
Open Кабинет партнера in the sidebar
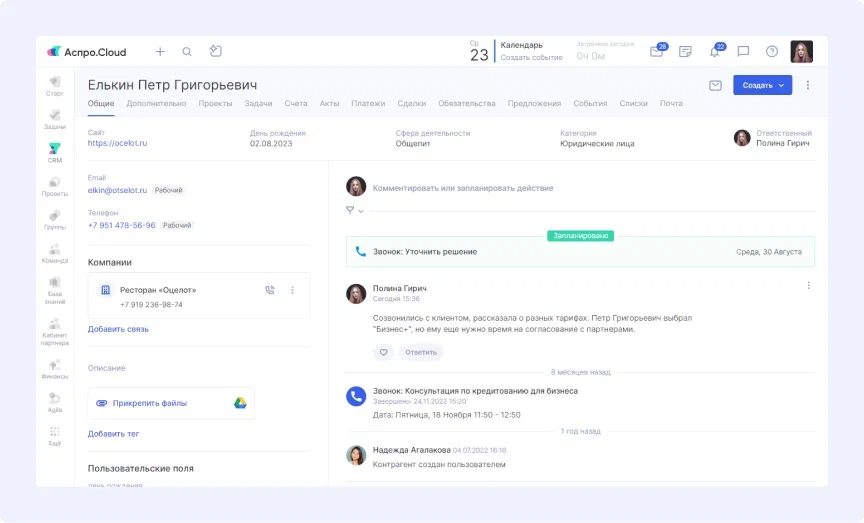55,332
